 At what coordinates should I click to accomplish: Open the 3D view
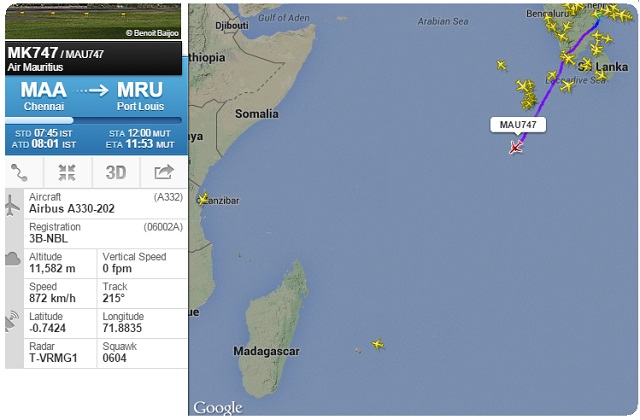click(x=115, y=171)
